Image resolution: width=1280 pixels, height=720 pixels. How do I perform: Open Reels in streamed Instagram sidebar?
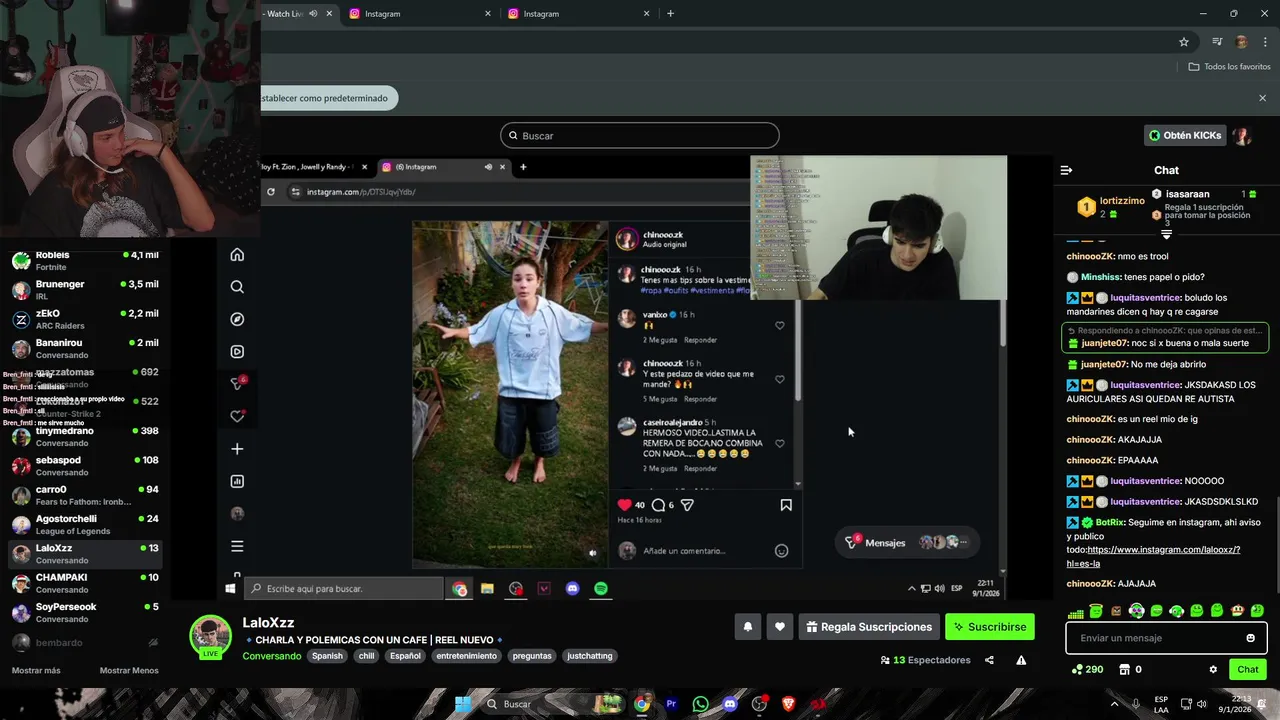point(237,352)
